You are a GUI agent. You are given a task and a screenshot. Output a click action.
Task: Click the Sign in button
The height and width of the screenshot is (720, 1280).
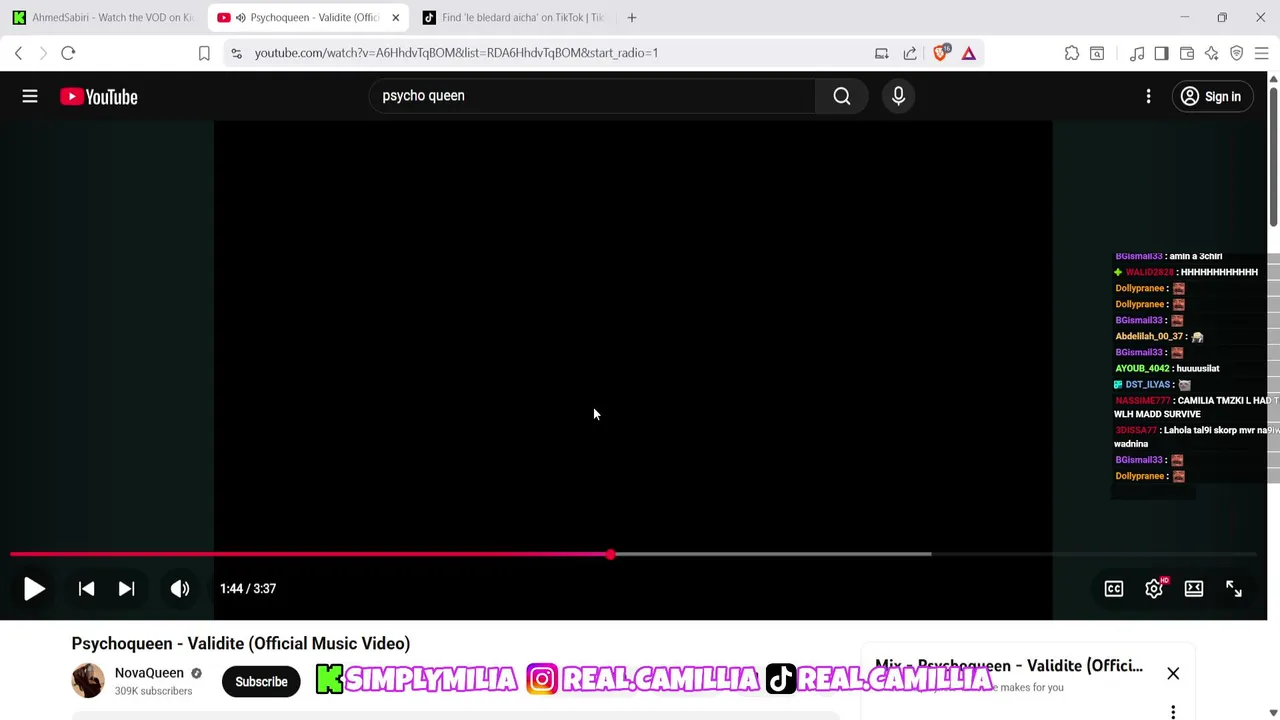1211,97
